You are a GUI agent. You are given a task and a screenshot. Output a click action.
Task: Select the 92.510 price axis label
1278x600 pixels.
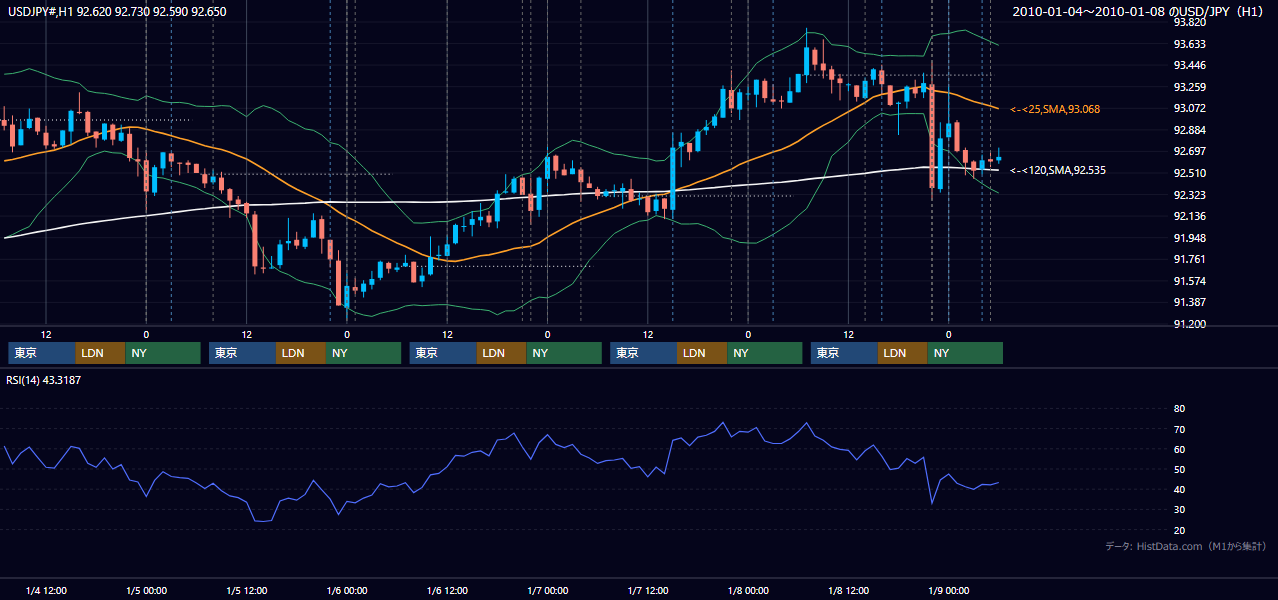1189,173
